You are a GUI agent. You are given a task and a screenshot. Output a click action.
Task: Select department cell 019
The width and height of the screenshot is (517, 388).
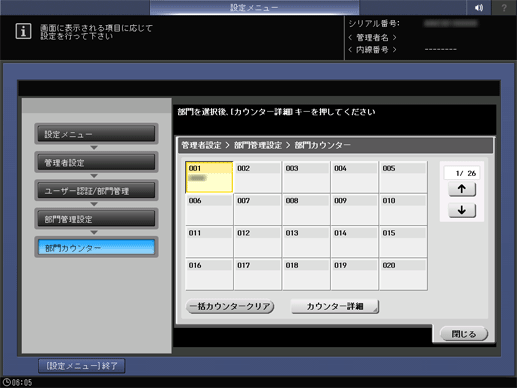point(355,274)
